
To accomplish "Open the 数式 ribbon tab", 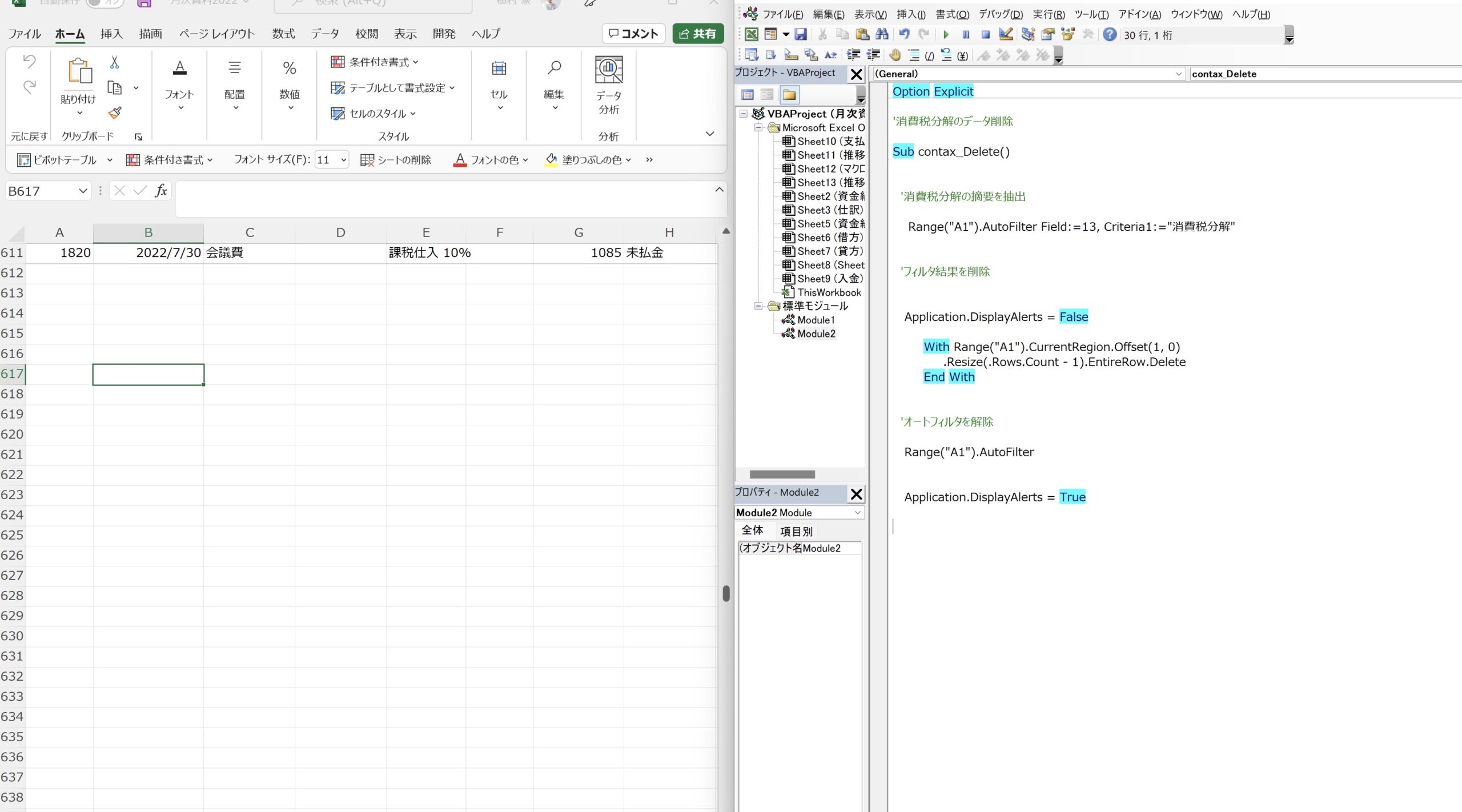I will pyautogui.click(x=283, y=34).
